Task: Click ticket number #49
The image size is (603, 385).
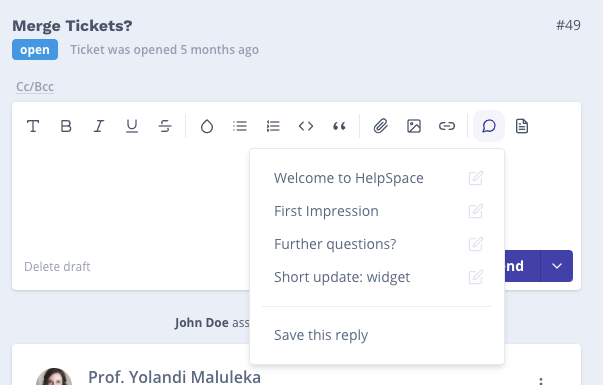Action: pos(568,25)
